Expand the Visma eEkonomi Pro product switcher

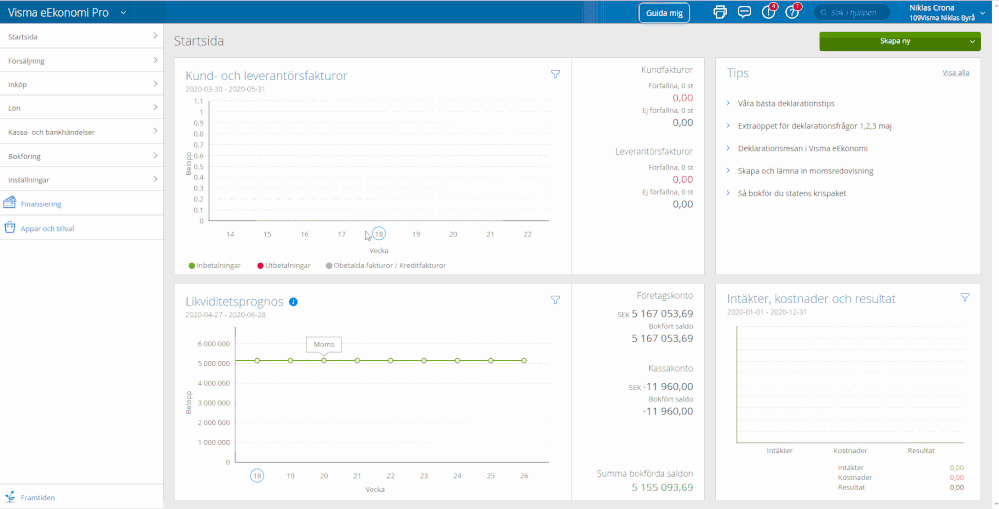pos(122,12)
